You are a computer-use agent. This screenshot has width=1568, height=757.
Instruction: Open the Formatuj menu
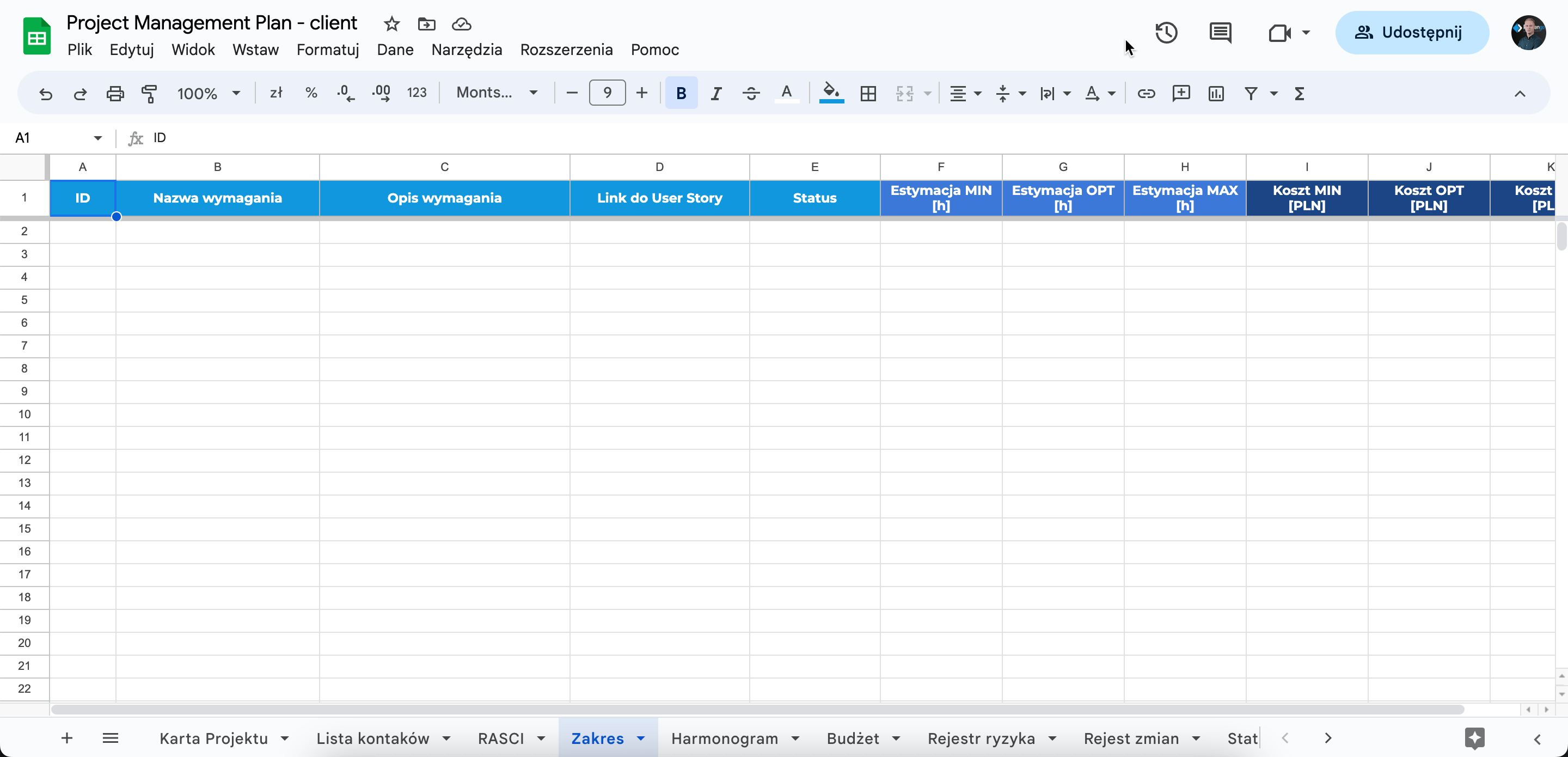point(327,50)
